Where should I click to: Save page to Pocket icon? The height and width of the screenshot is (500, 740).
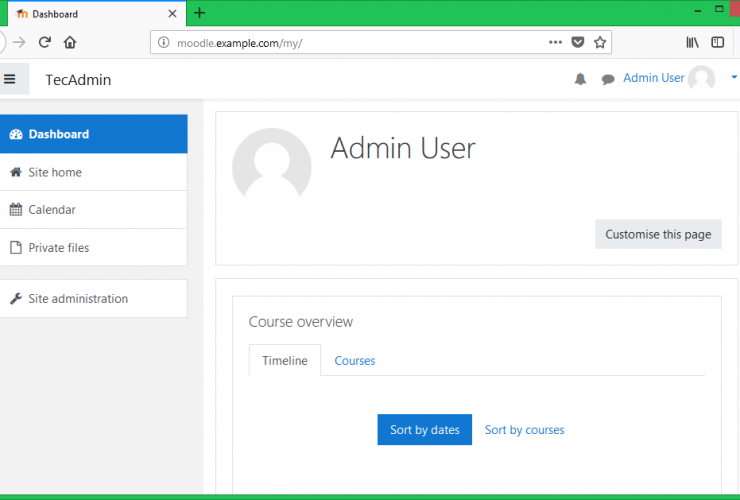coord(578,42)
